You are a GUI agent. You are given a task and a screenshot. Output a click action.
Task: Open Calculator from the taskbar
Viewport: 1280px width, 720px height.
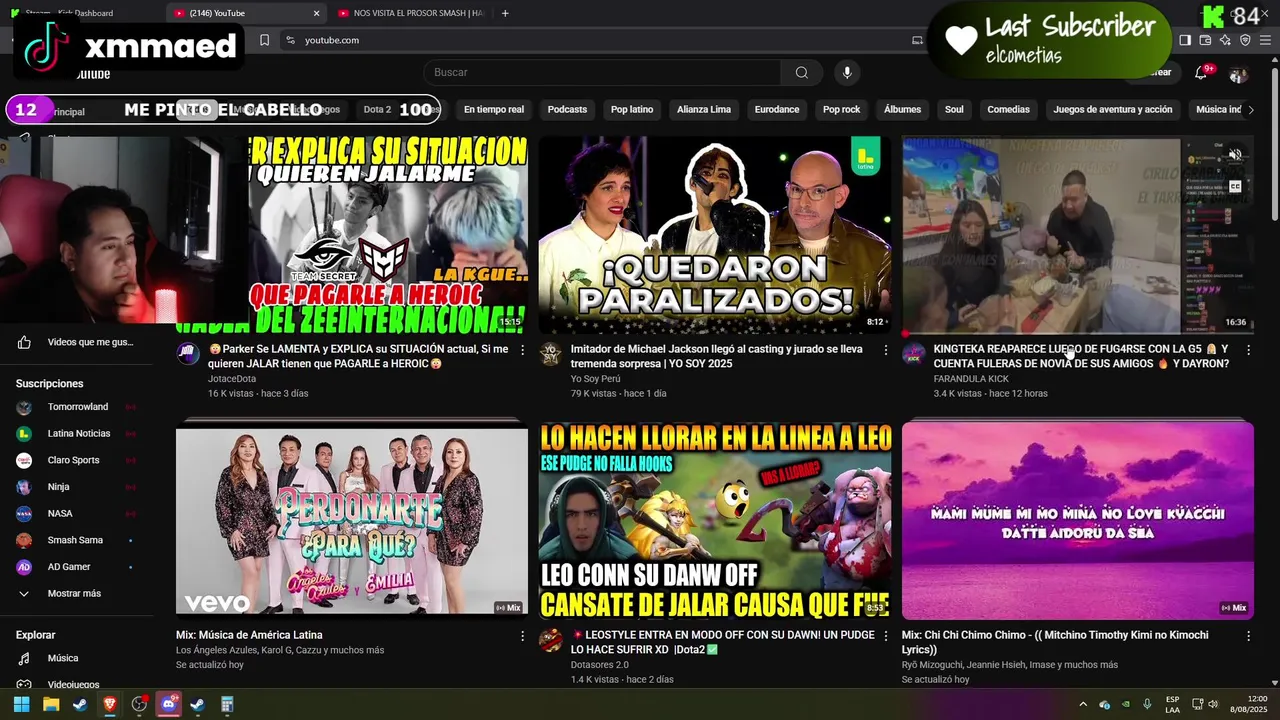pos(227,704)
